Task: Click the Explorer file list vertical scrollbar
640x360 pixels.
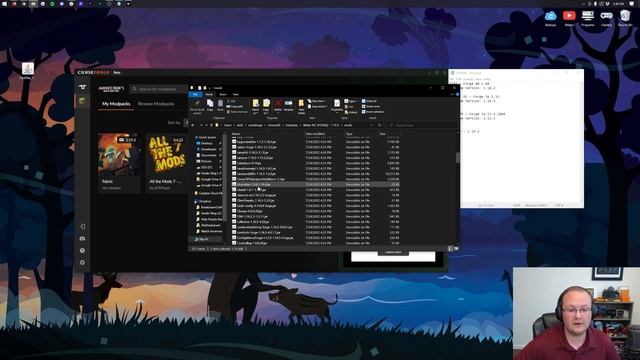Action: point(457,157)
